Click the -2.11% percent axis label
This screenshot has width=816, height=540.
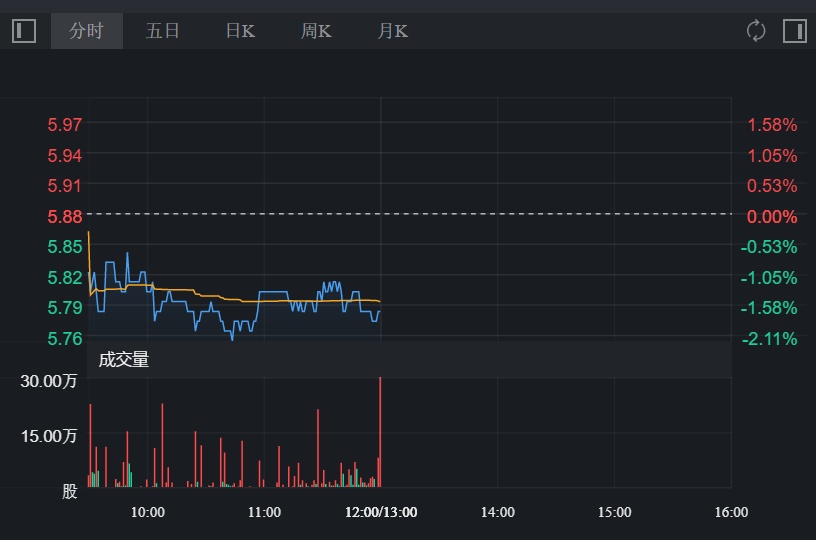tap(769, 339)
